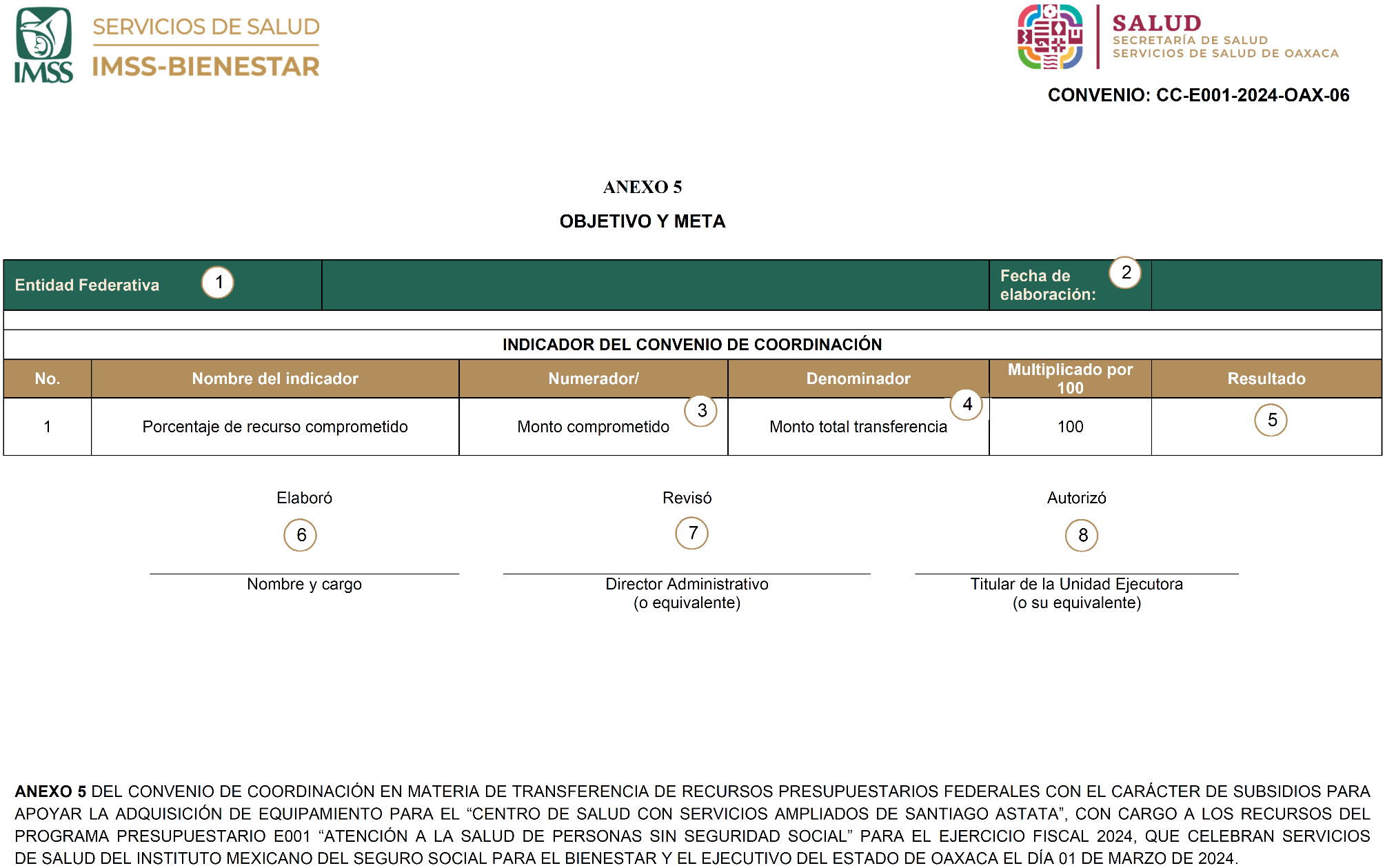Click circled number 1 beside Entidad Federativa
This screenshot has width=1385, height=868.
pos(218,283)
